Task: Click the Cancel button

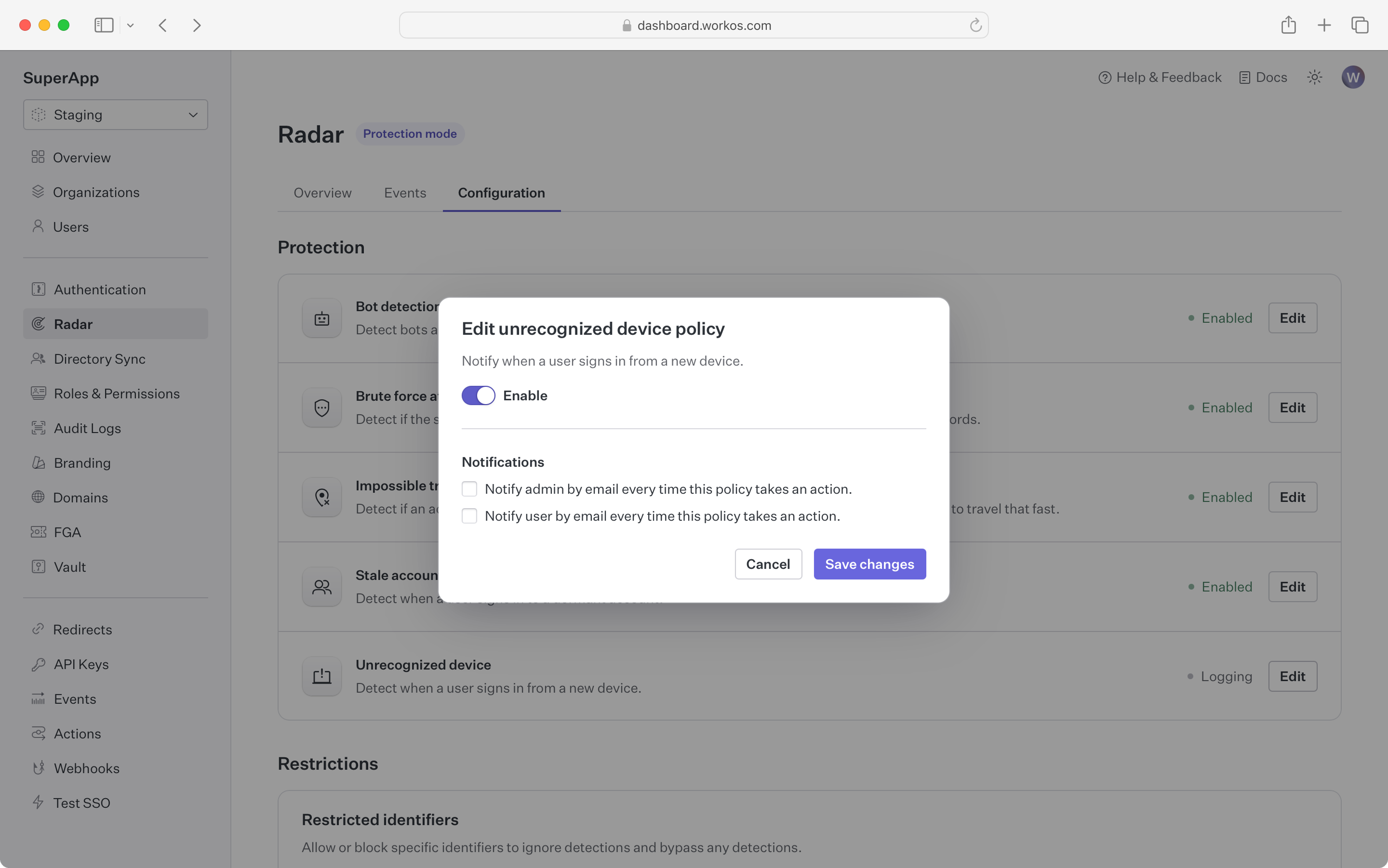Action: pos(768,565)
